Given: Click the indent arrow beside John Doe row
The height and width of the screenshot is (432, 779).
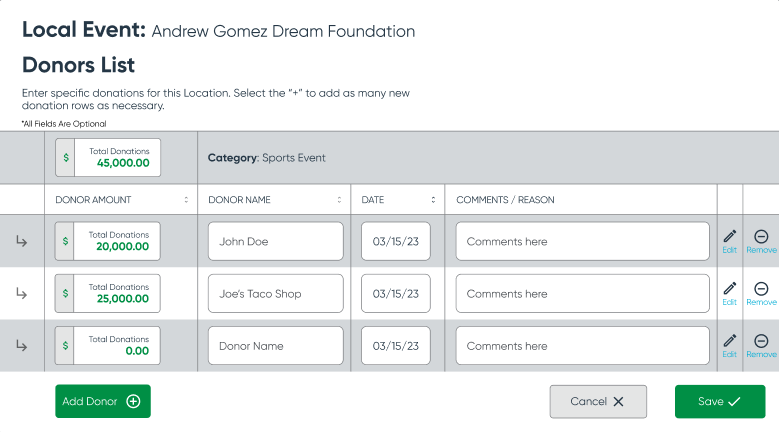Looking at the screenshot, I should 21,241.
